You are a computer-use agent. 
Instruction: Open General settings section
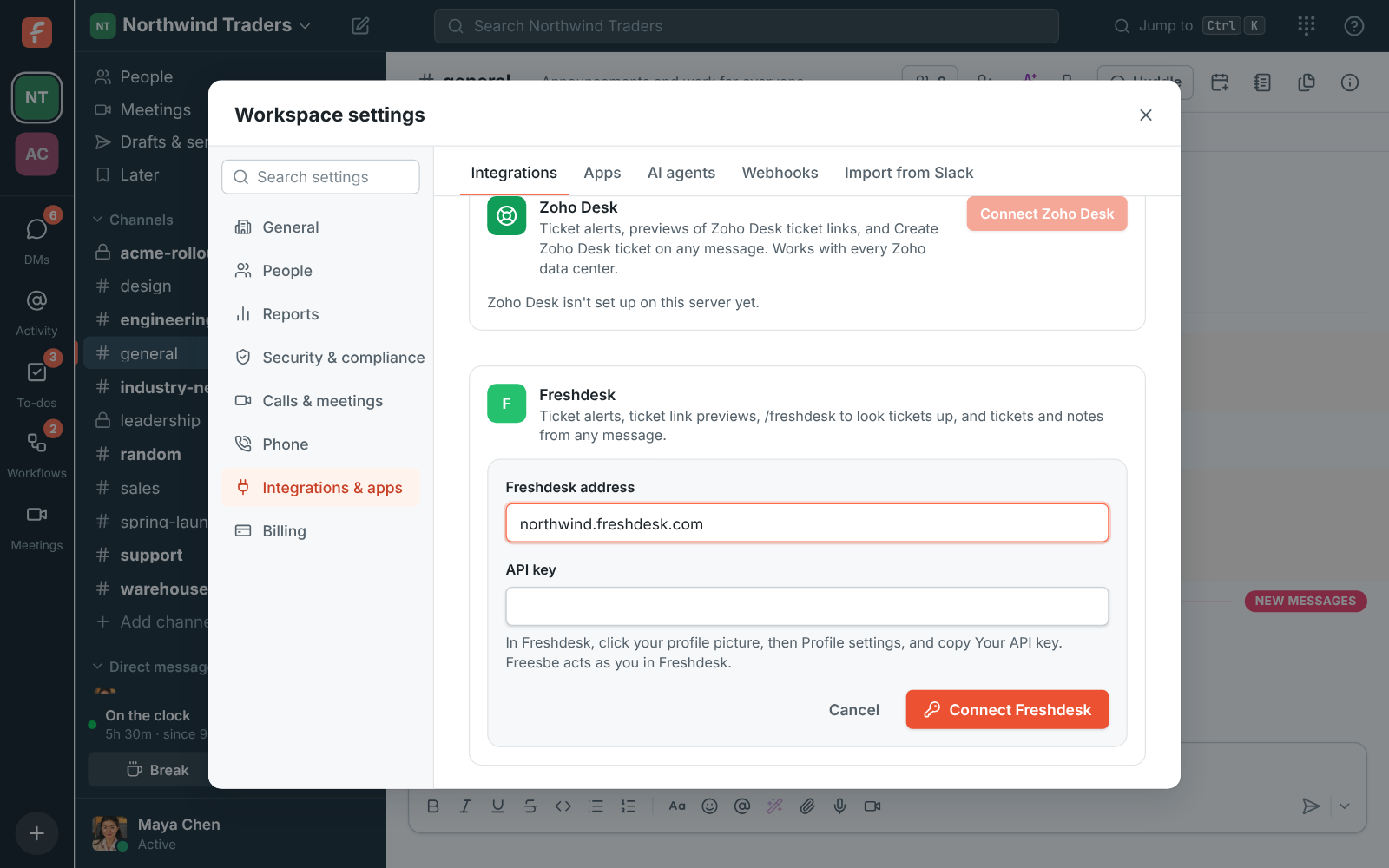tap(320, 227)
